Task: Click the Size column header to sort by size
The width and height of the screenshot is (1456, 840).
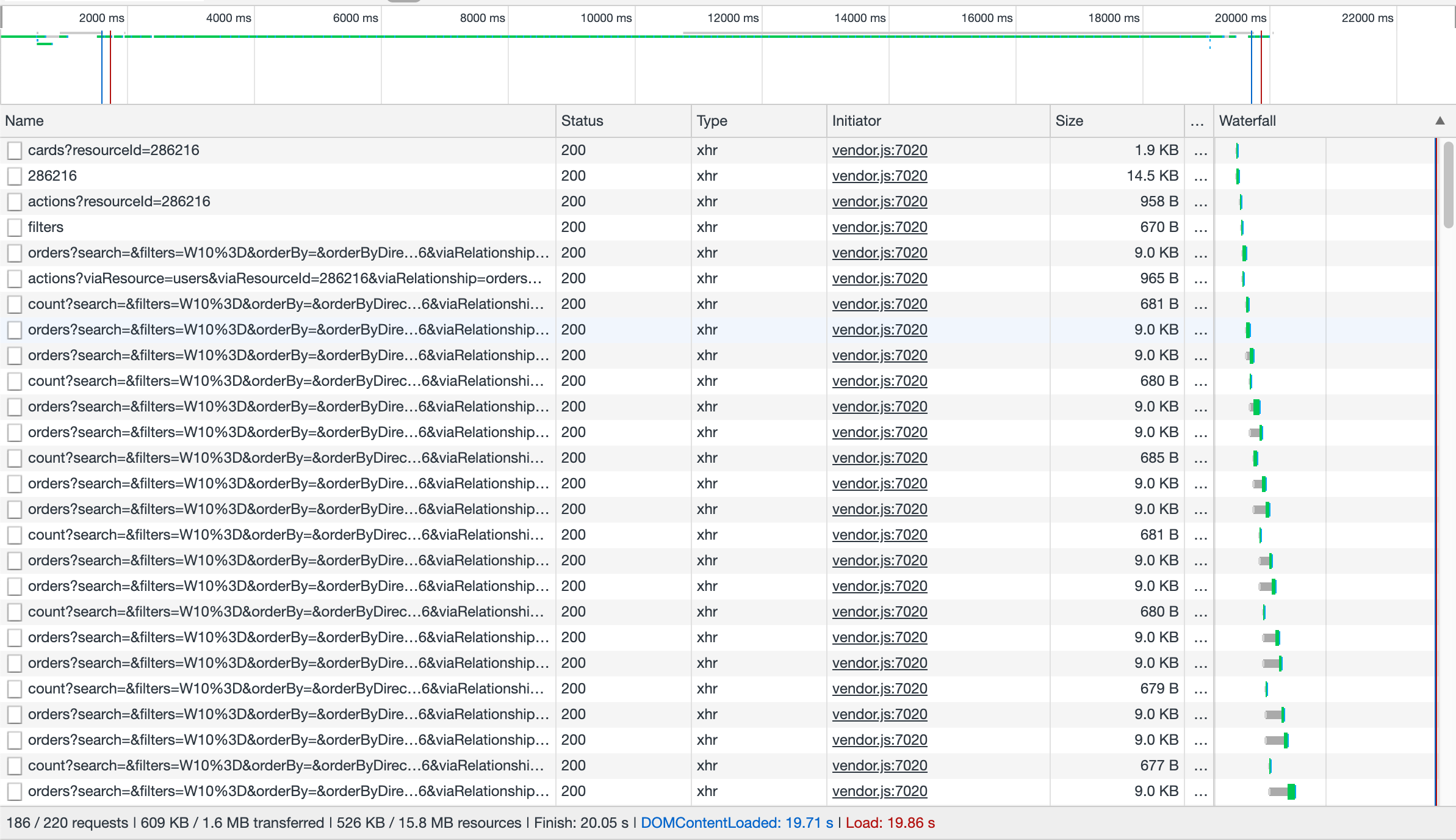Action: tap(1070, 120)
